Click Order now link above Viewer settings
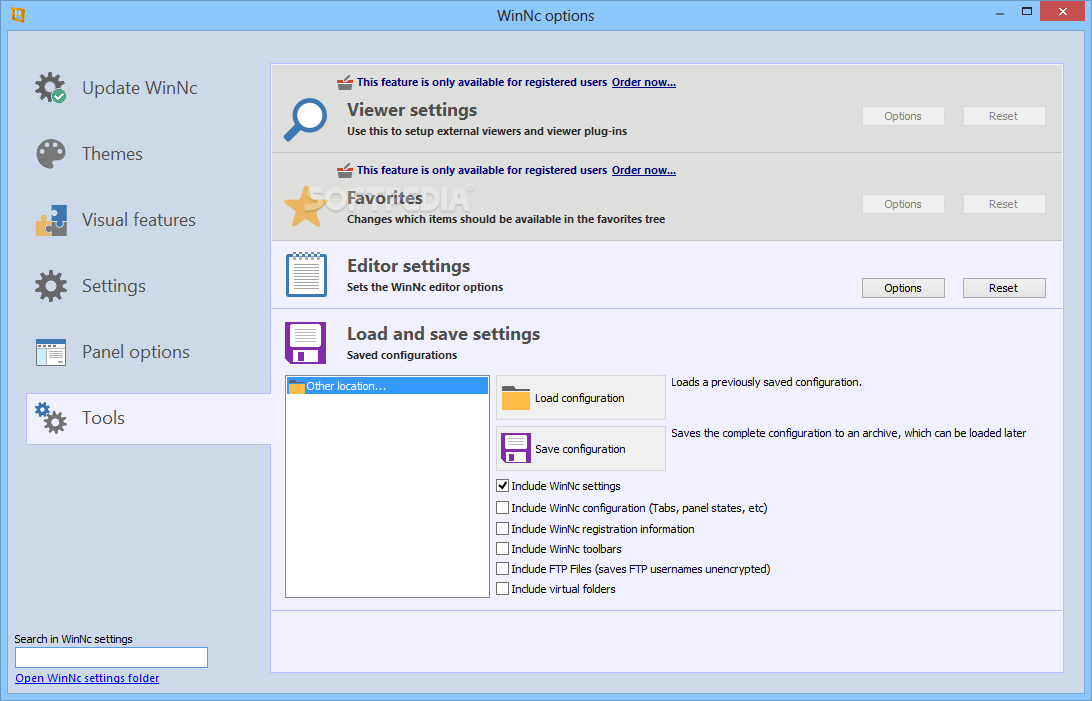The width and height of the screenshot is (1092, 701). coord(644,82)
